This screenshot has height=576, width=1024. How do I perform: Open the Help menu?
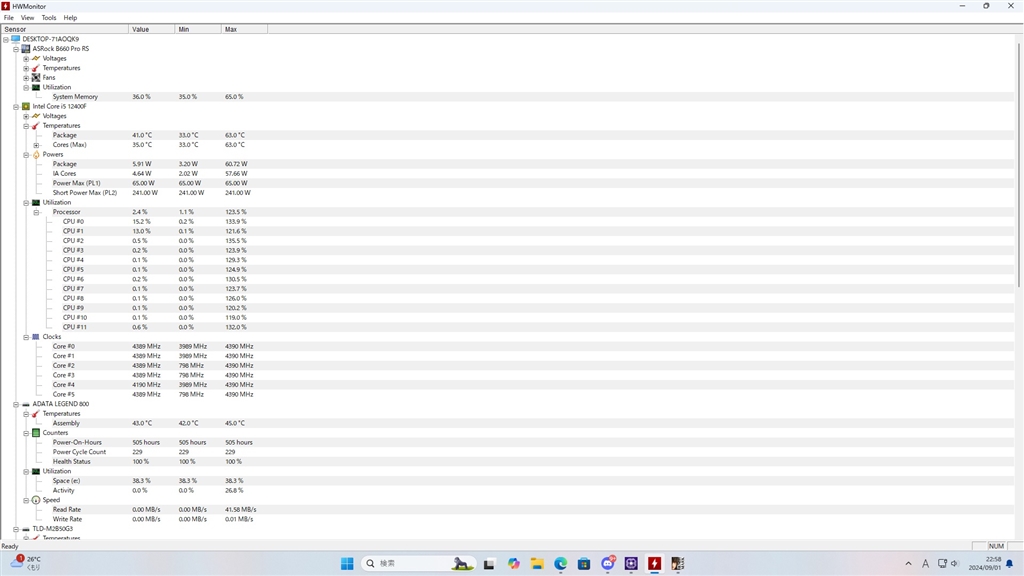tap(70, 18)
